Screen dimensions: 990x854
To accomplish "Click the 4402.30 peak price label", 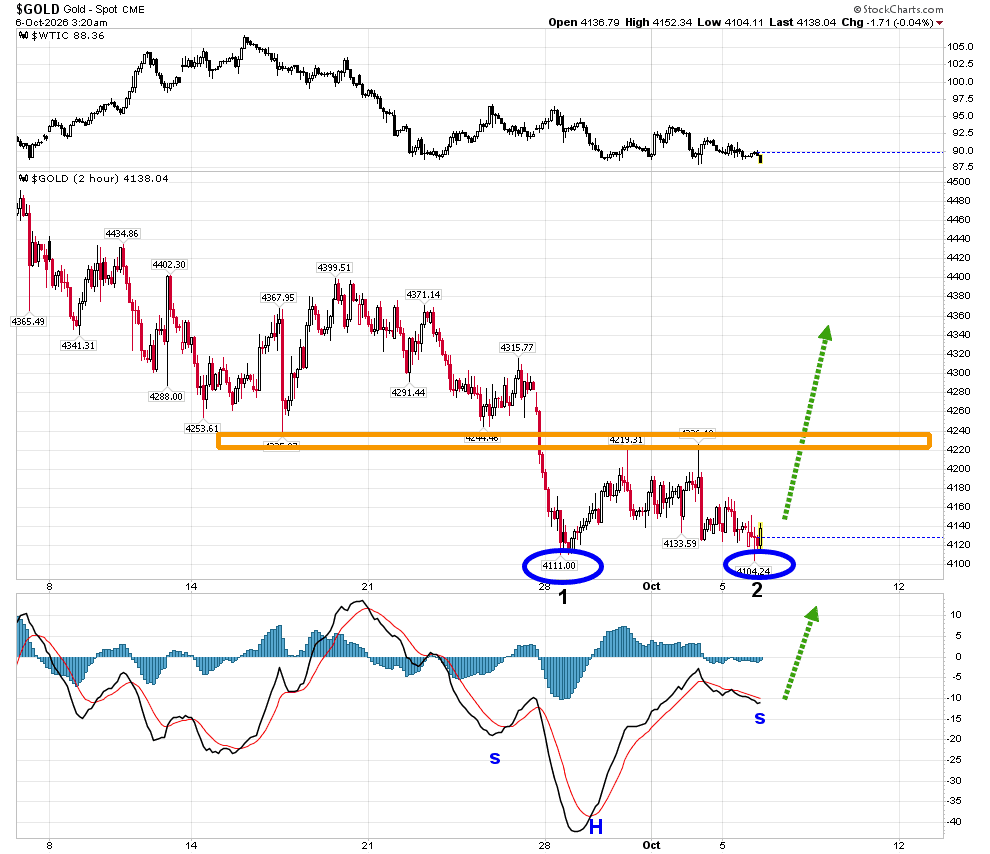I will (x=169, y=264).
